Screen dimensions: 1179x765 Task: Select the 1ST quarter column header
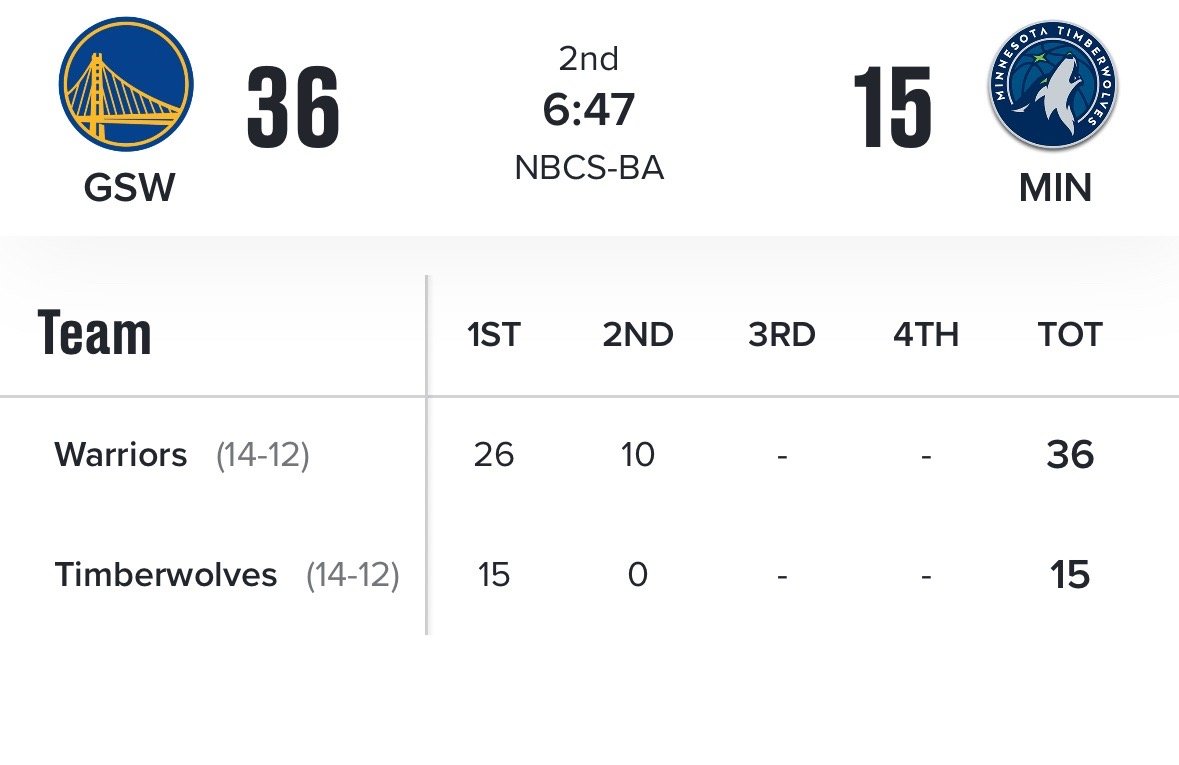(493, 335)
